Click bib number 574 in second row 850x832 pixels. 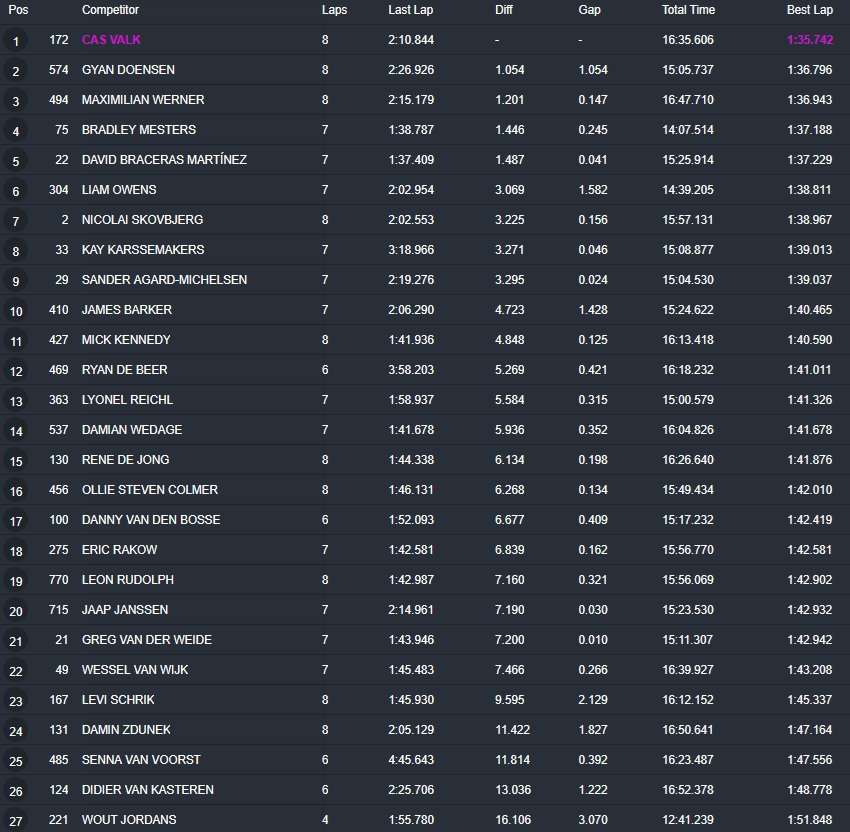[x=58, y=70]
